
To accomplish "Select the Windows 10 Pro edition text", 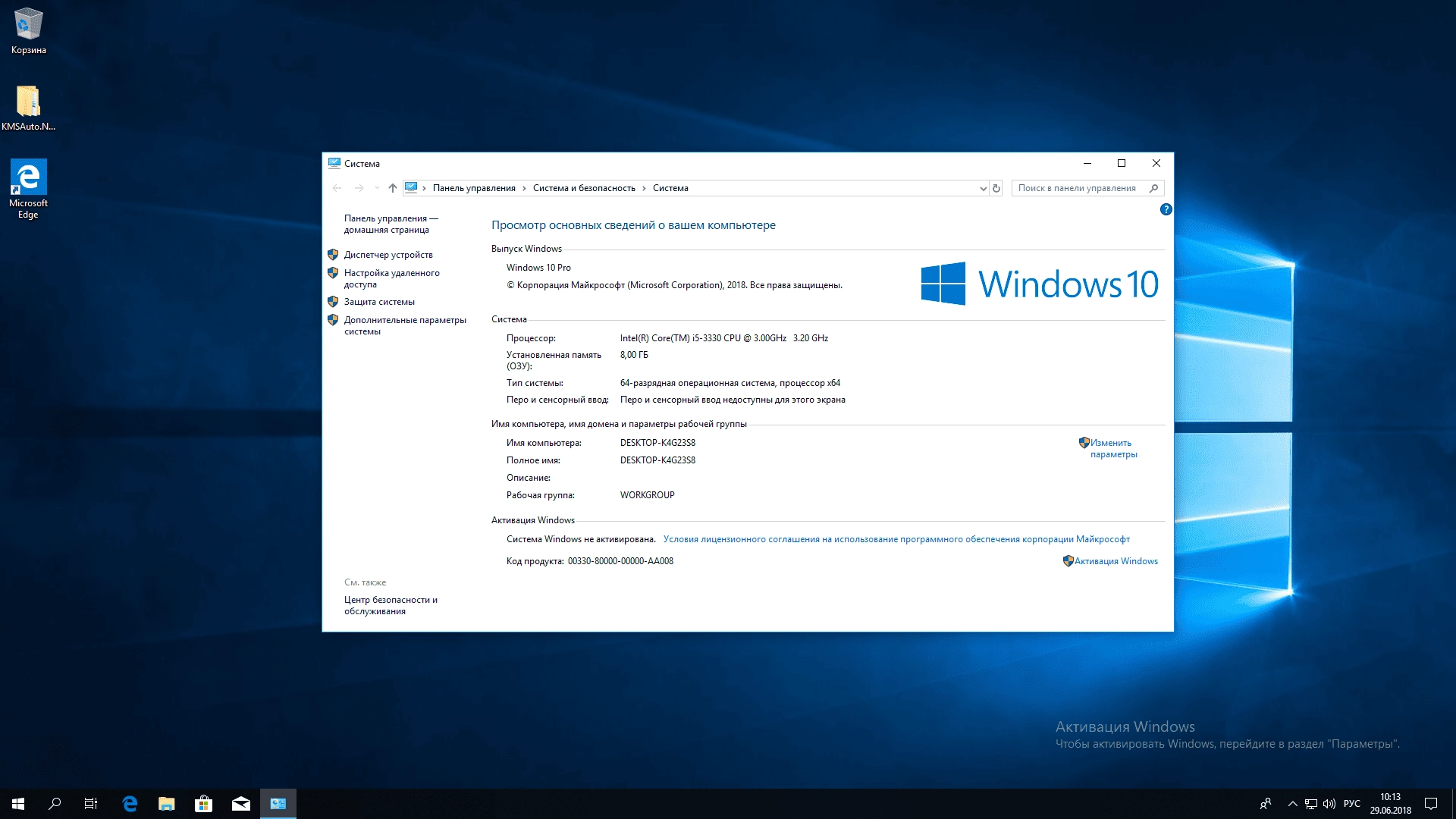I will coord(538,268).
